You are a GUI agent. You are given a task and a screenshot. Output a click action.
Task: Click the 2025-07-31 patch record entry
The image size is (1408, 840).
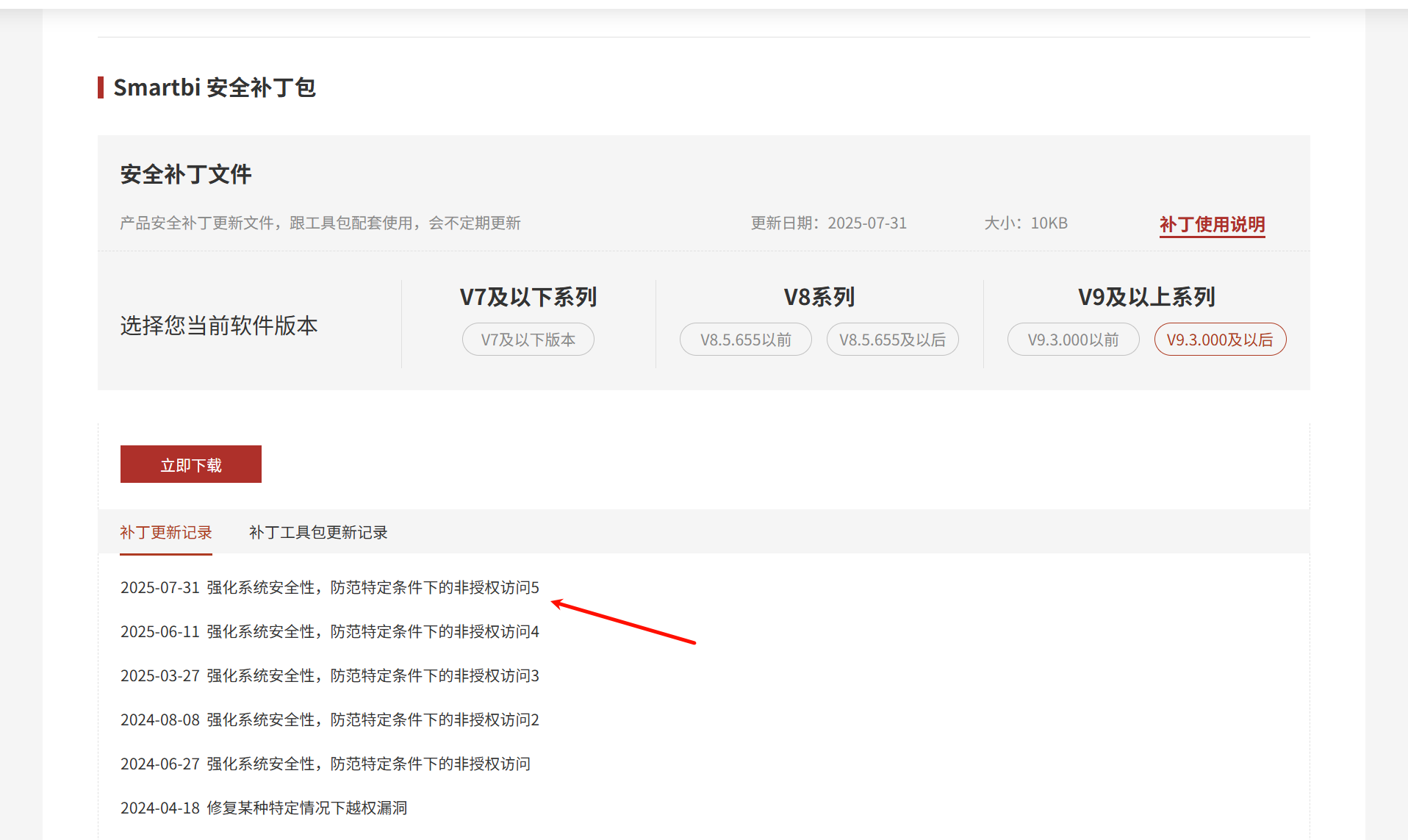pyautogui.click(x=330, y=587)
